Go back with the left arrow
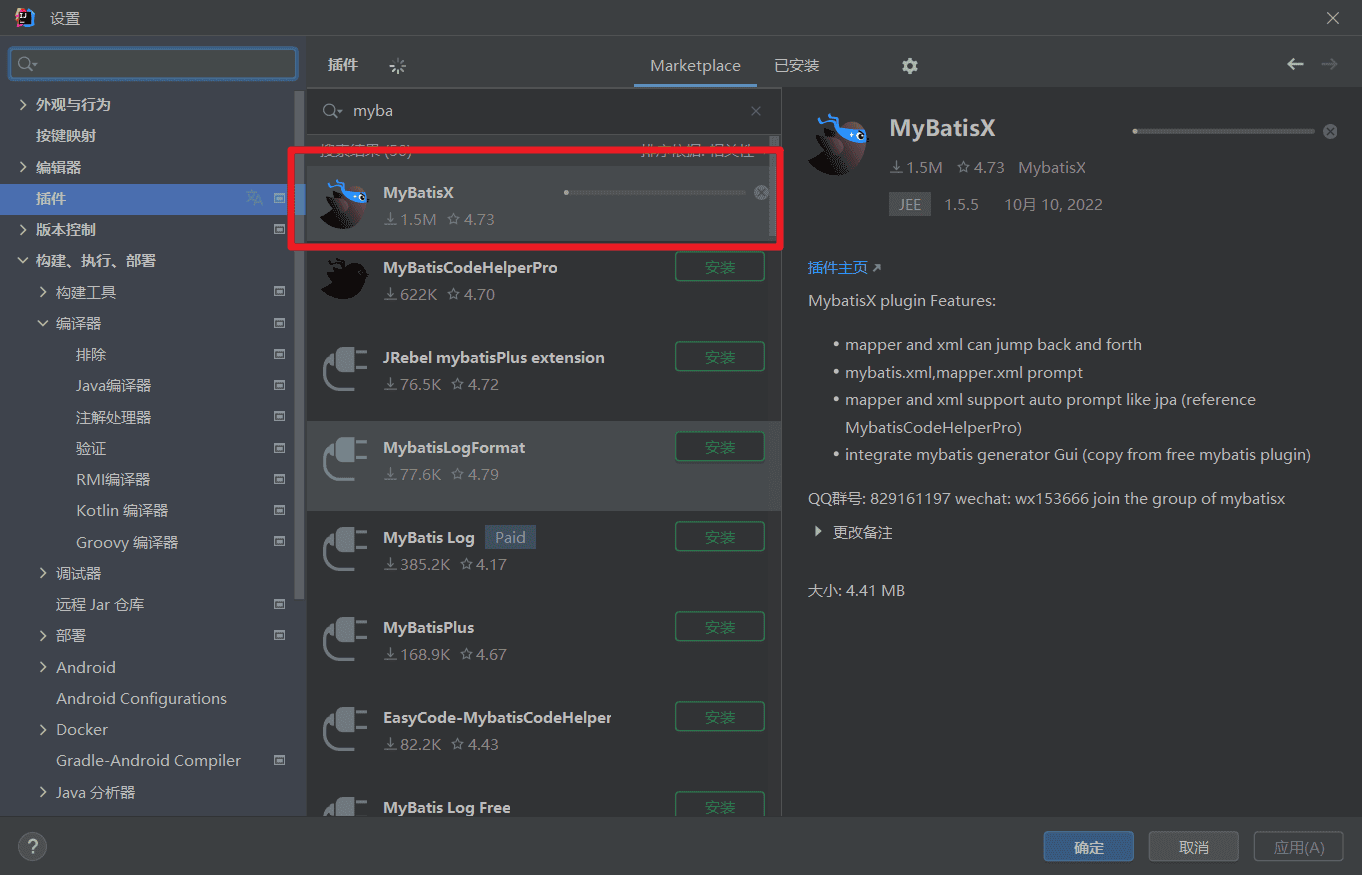 pos(1295,64)
